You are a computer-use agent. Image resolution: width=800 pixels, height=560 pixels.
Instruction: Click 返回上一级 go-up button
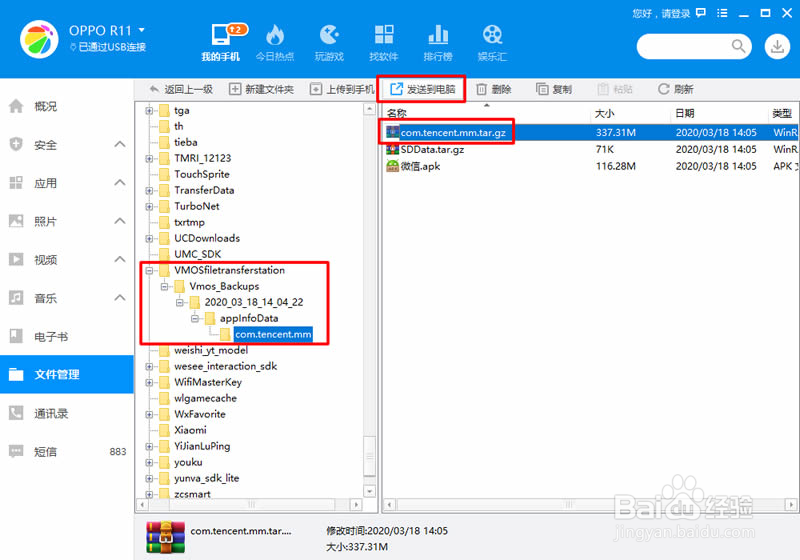(x=181, y=89)
